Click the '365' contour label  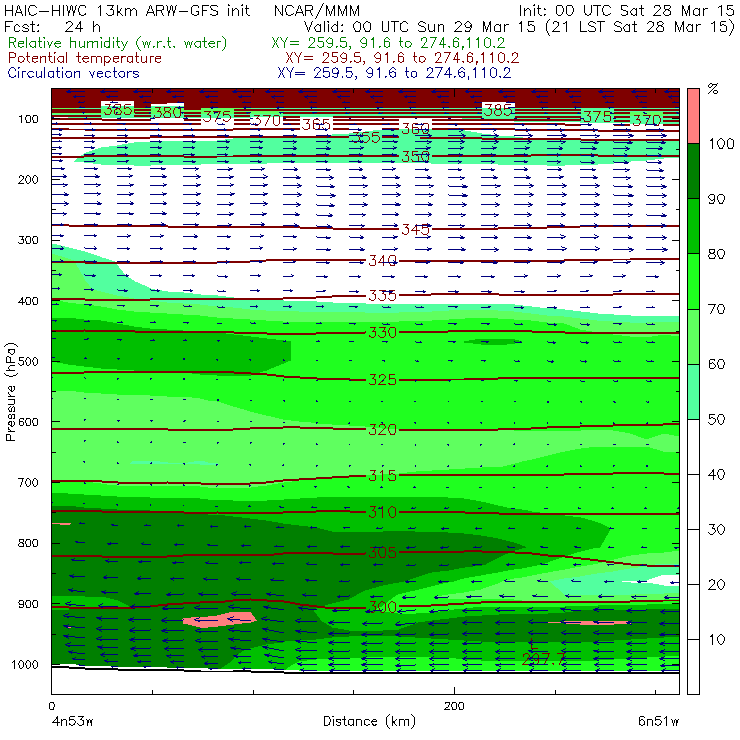[316, 125]
